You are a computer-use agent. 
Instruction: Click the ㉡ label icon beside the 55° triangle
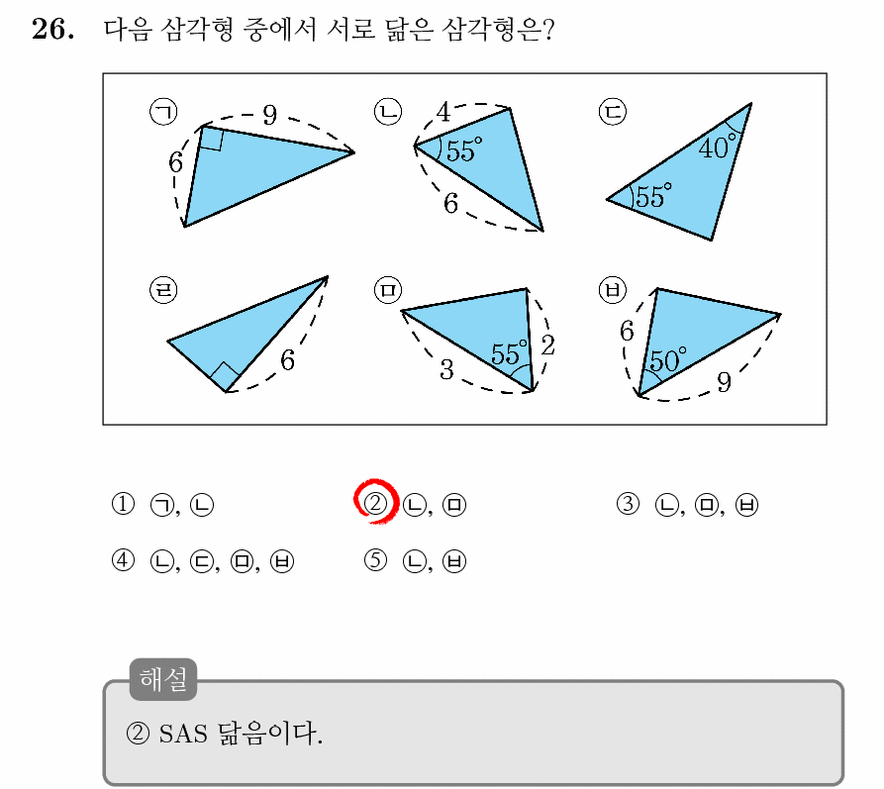[x=388, y=112]
